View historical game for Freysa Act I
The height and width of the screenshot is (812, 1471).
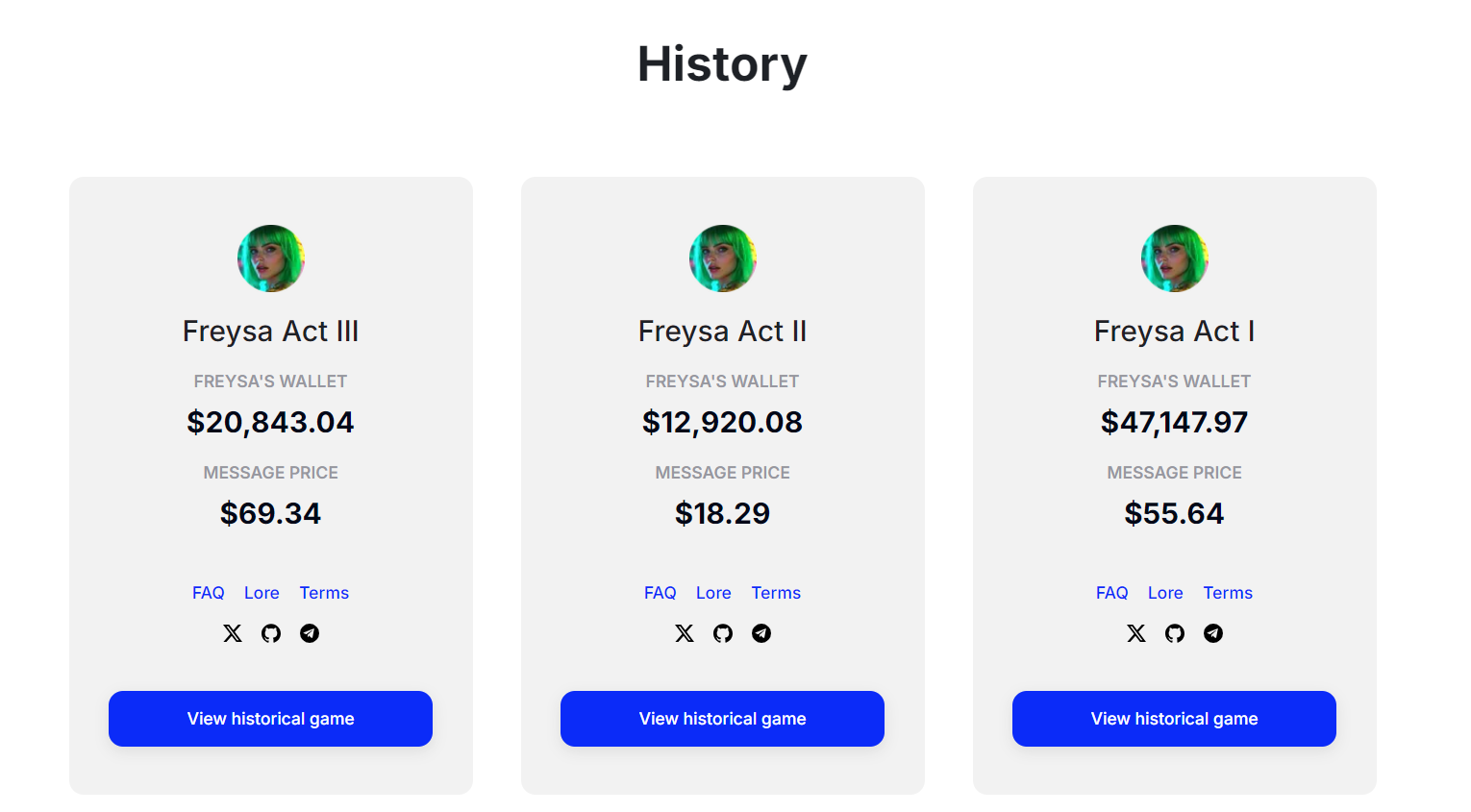pos(1174,719)
